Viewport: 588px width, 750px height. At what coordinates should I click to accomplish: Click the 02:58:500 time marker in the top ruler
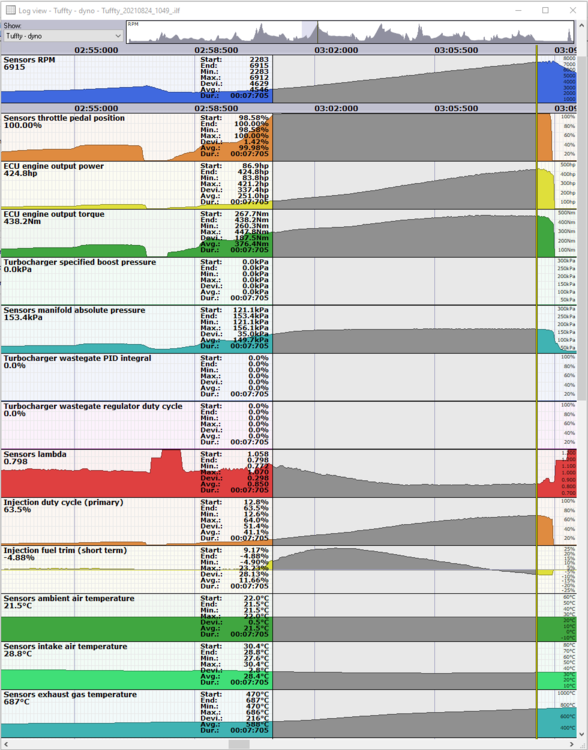pyautogui.click(x=216, y=50)
